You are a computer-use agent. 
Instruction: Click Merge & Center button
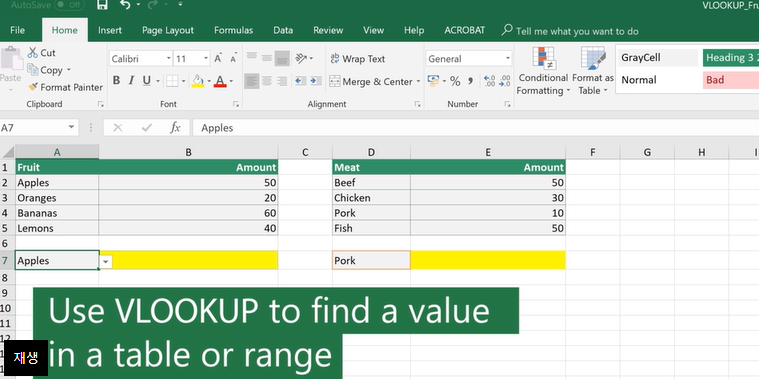click(x=371, y=81)
